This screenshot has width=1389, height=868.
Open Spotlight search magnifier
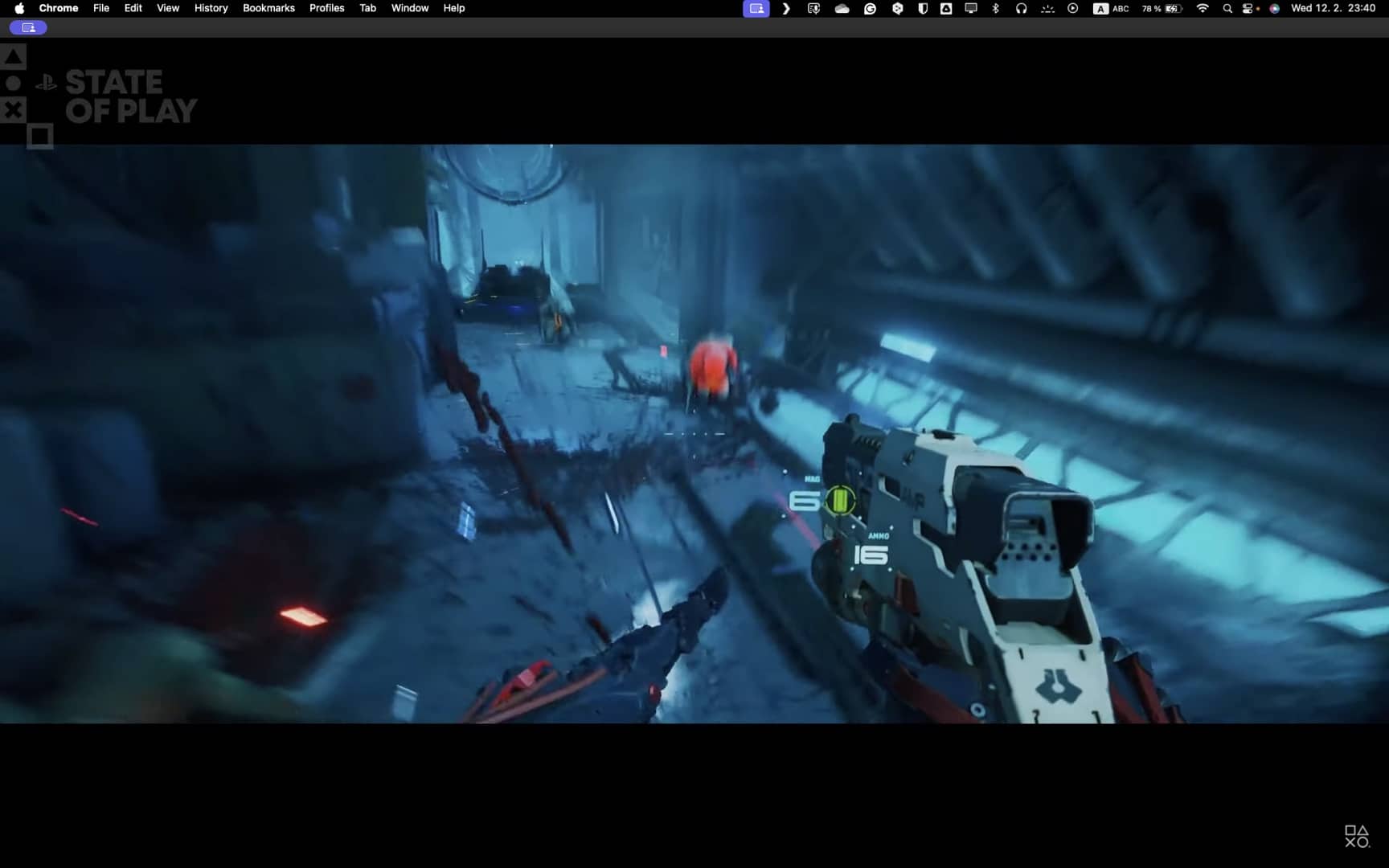tap(1227, 8)
